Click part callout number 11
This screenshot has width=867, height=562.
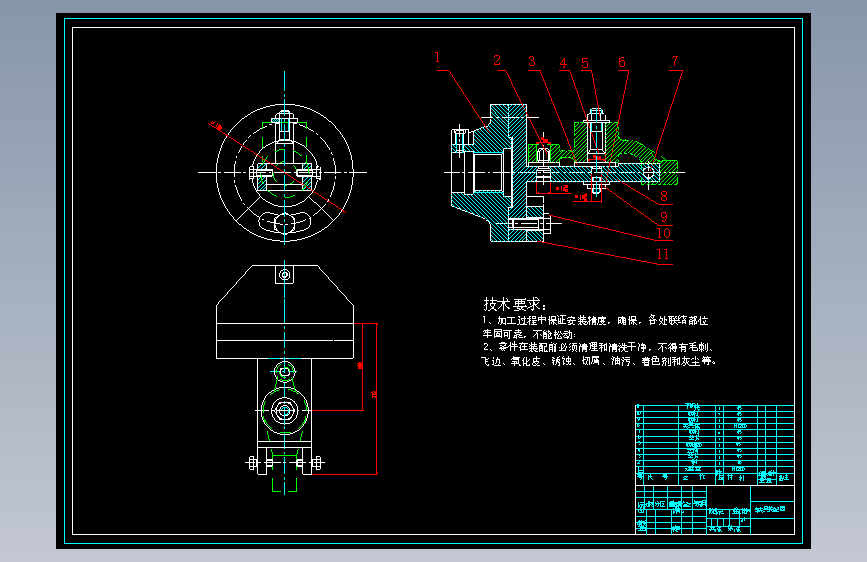pyautogui.click(x=663, y=254)
